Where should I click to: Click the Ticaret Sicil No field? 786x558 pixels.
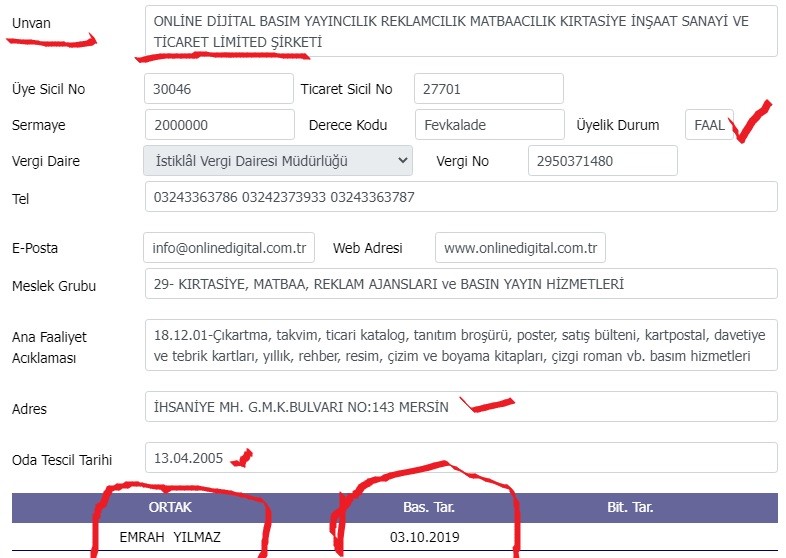coord(489,89)
